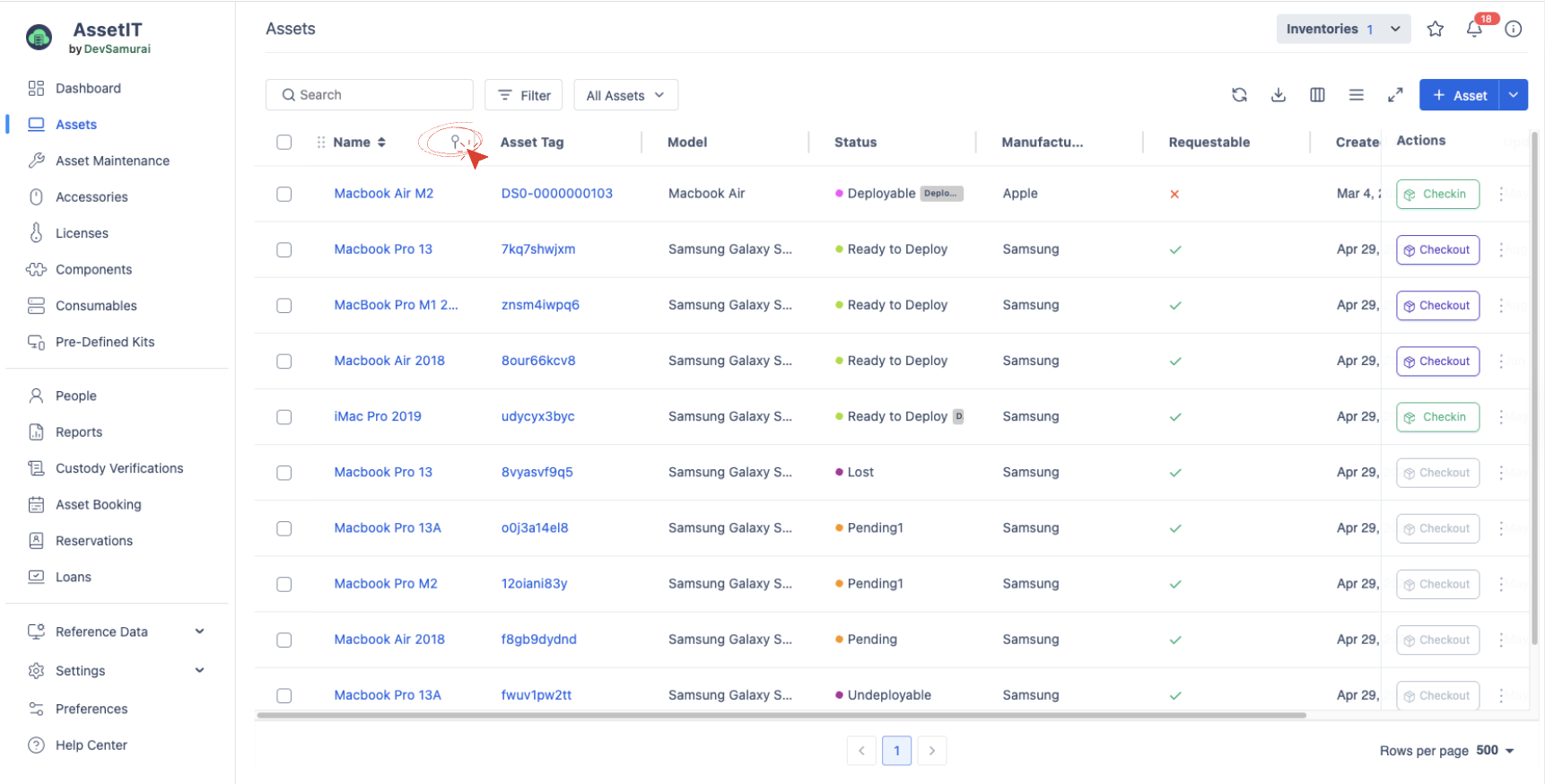Click Checkin button for Macbook Air M2

[x=1436, y=194]
